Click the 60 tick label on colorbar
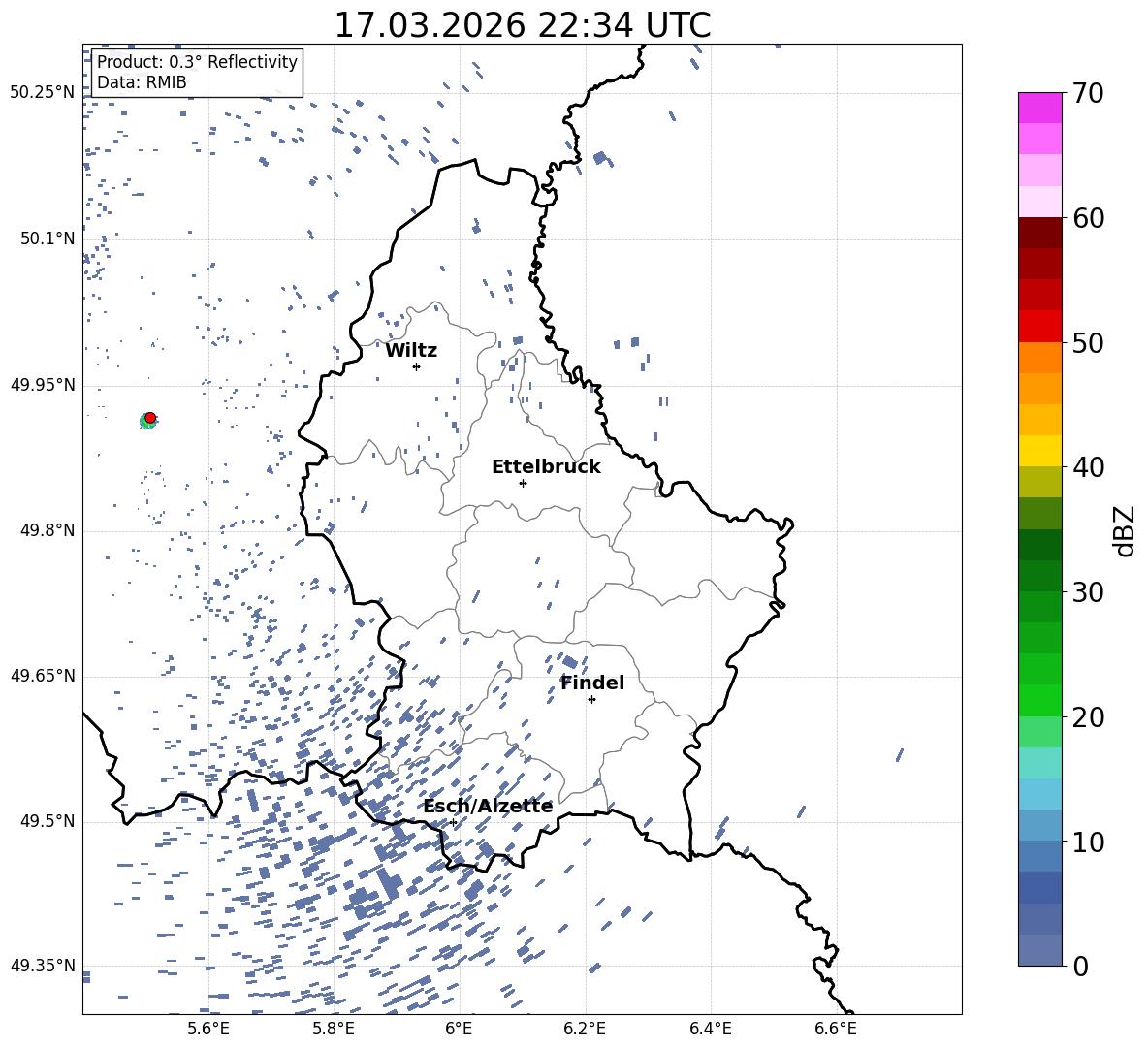The width and height of the screenshot is (1148, 1048). point(1088,218)
